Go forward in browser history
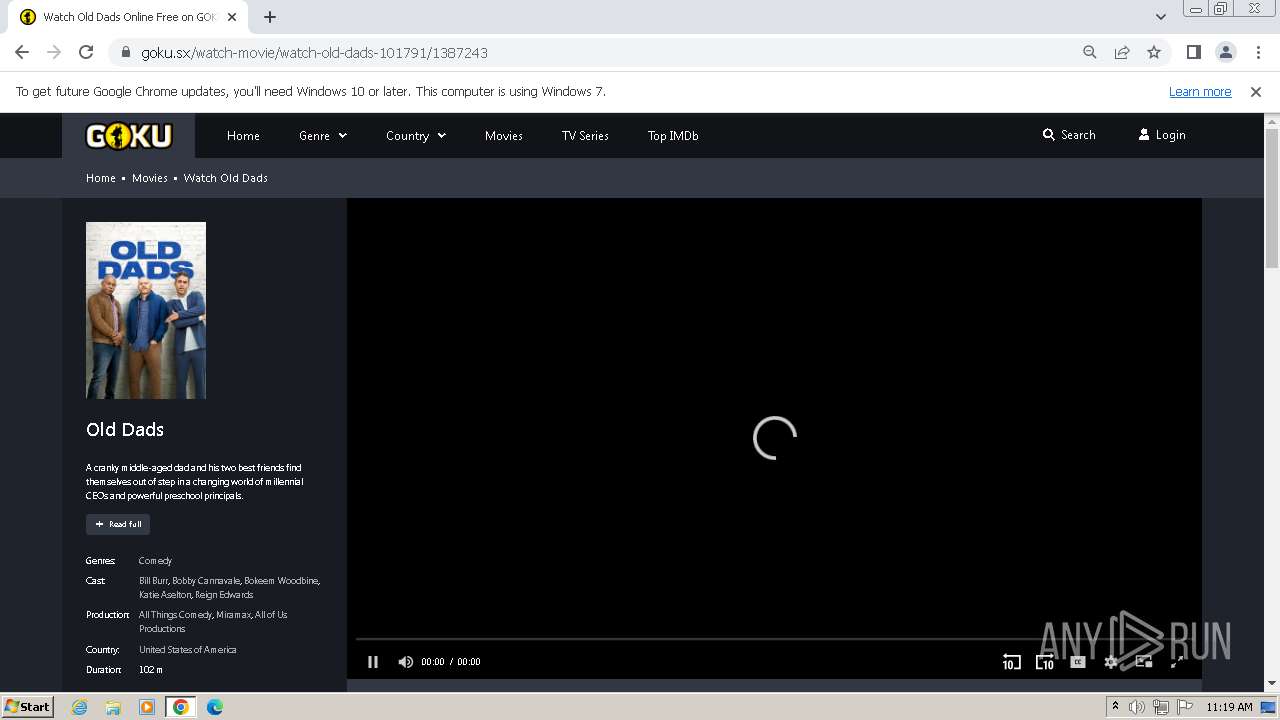The width and height of the screenshot is (1280, 720). 54,52
